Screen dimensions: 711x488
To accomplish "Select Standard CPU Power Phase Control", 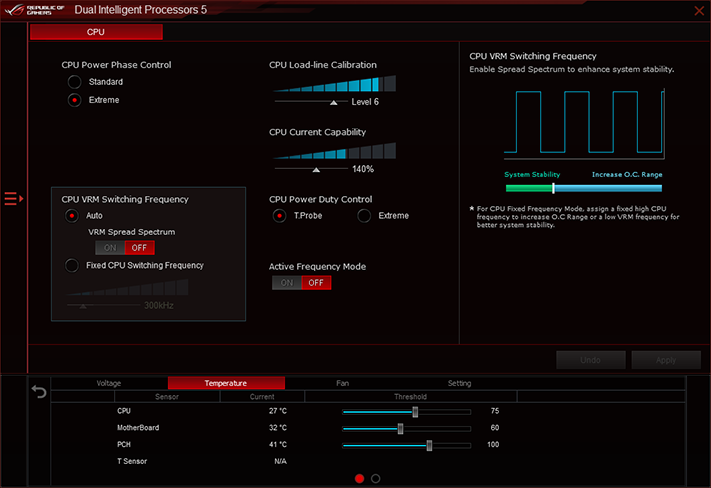I will [x=74, y=82].
